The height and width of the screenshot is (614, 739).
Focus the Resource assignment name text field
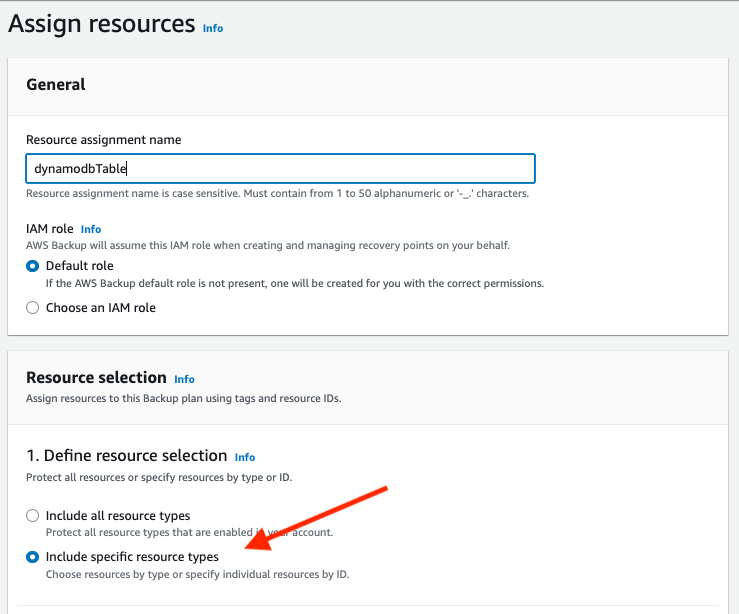[x=280, y=168]
